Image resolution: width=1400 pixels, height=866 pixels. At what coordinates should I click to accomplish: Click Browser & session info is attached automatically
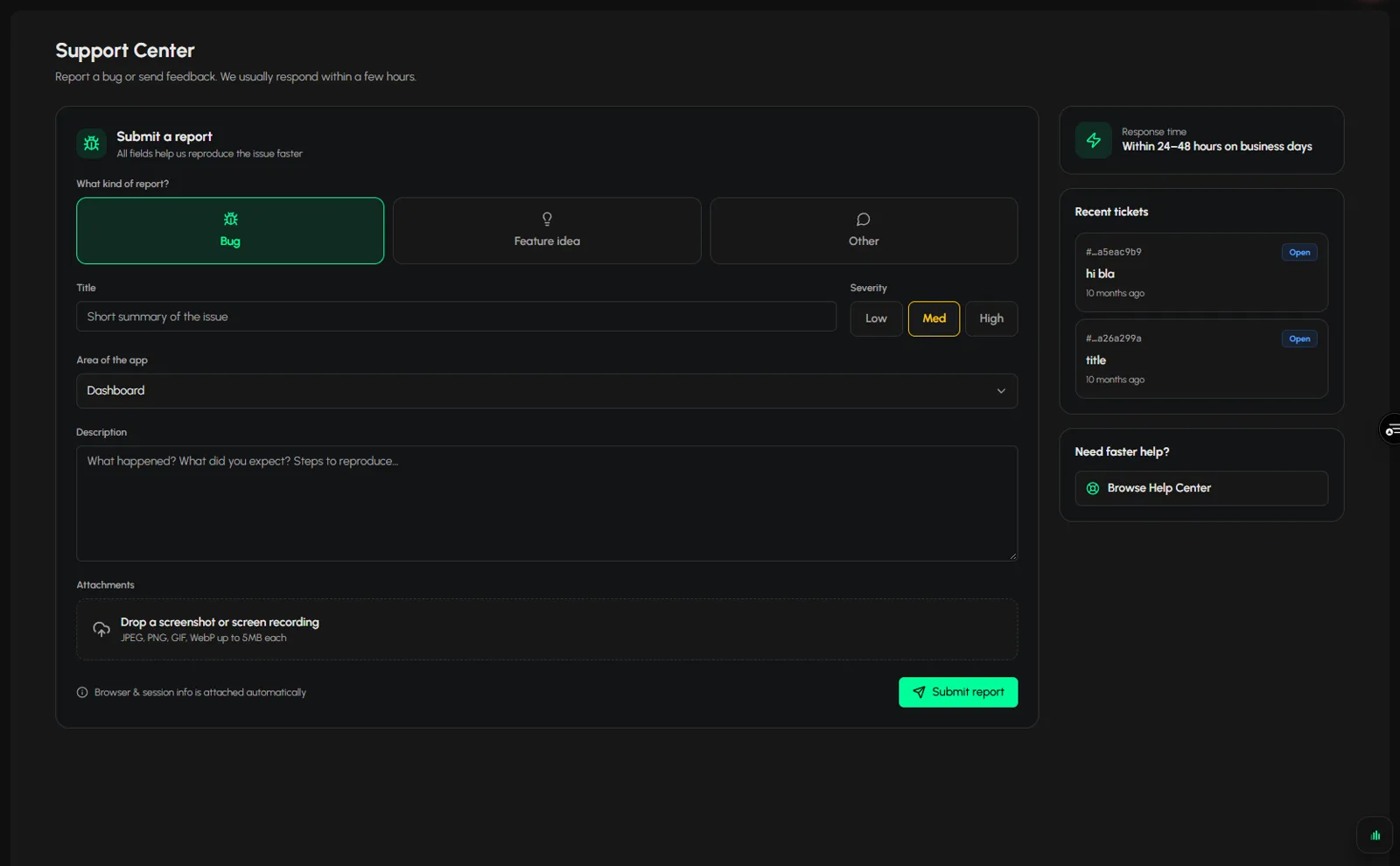click(x=200, y=692)
